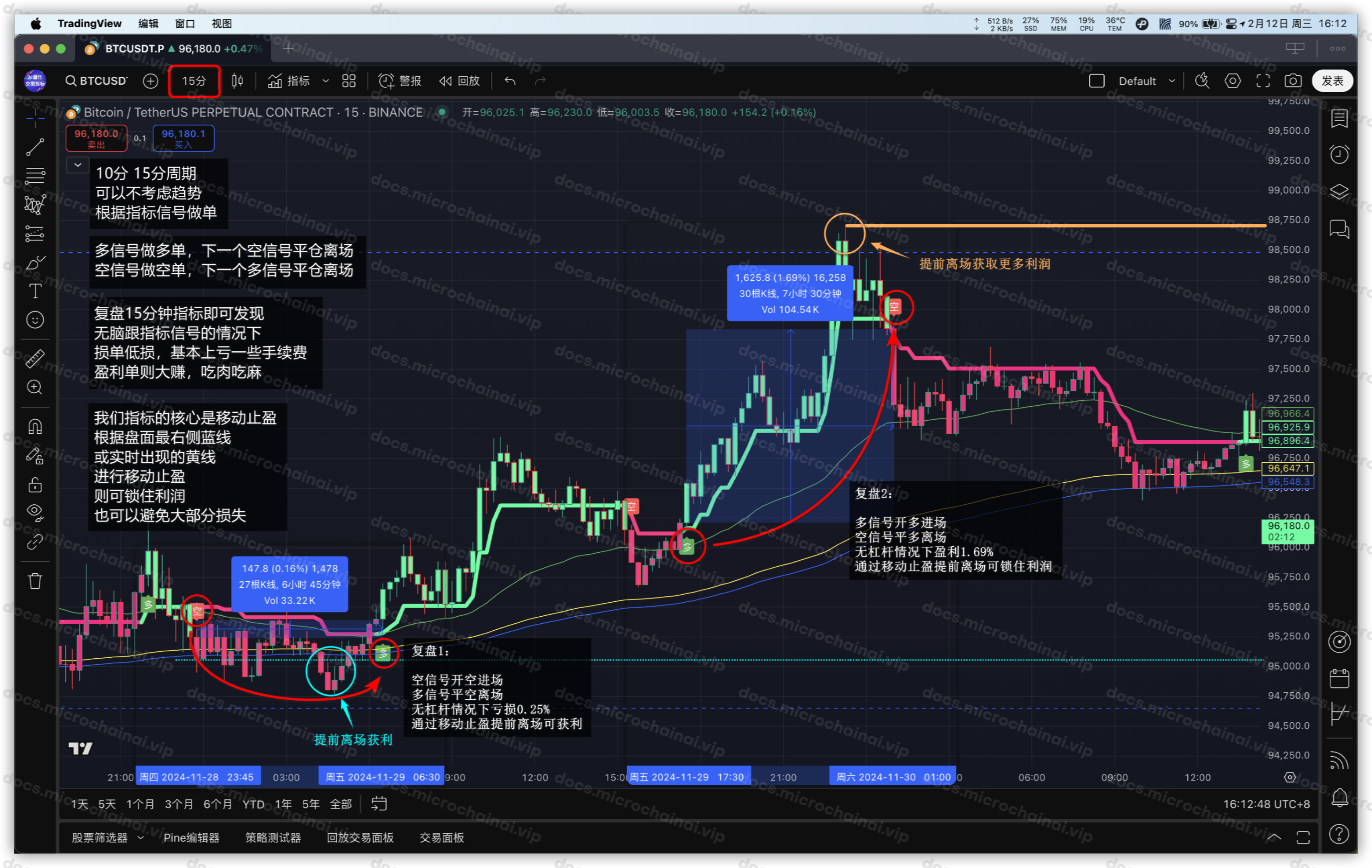1372x868 pixels.
Task: Open the watchlist panel
Action: (1339, 118)
